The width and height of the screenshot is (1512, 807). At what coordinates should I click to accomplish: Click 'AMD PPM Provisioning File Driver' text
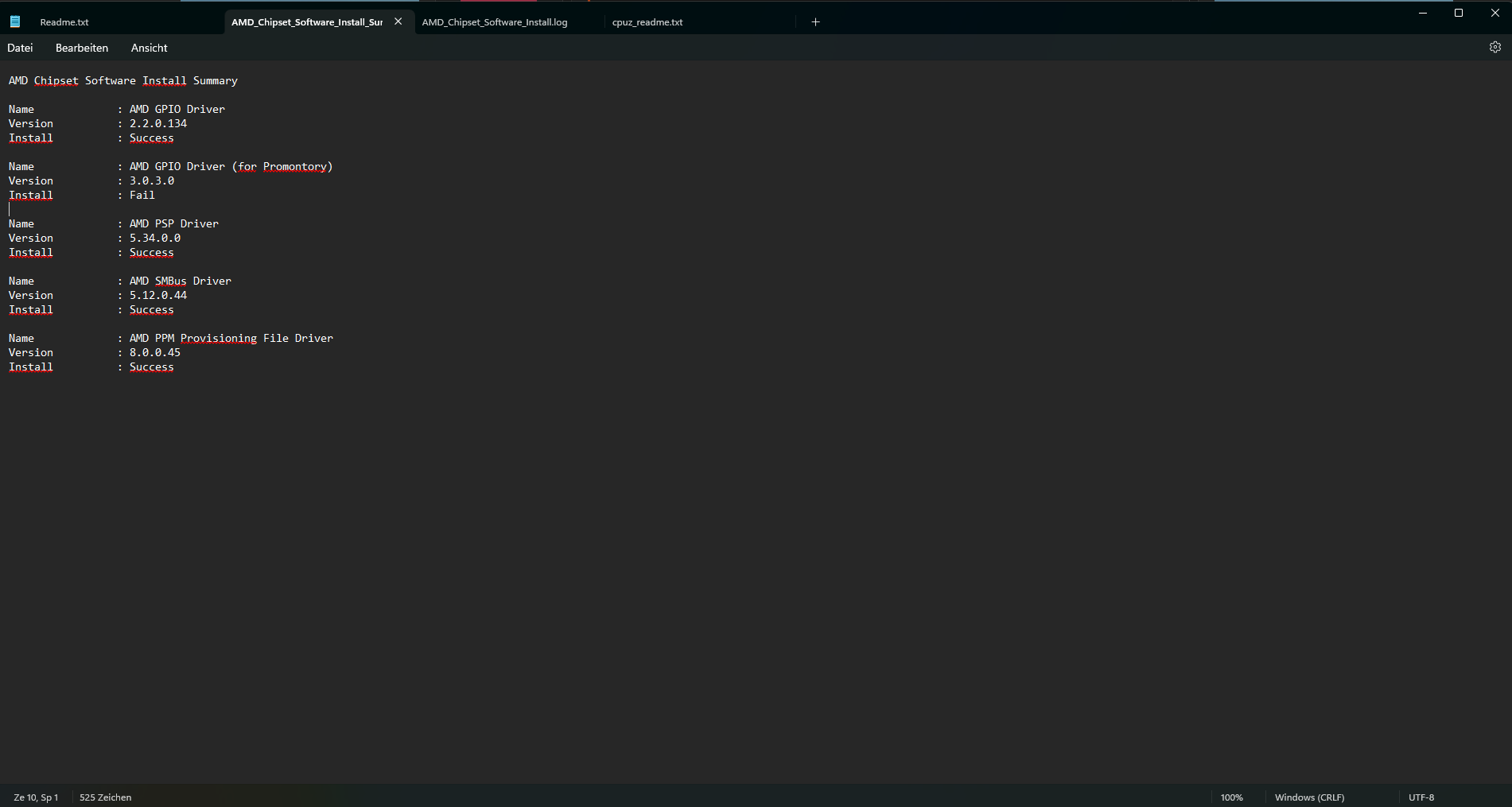pyautogui.click(x=231, y=338)
